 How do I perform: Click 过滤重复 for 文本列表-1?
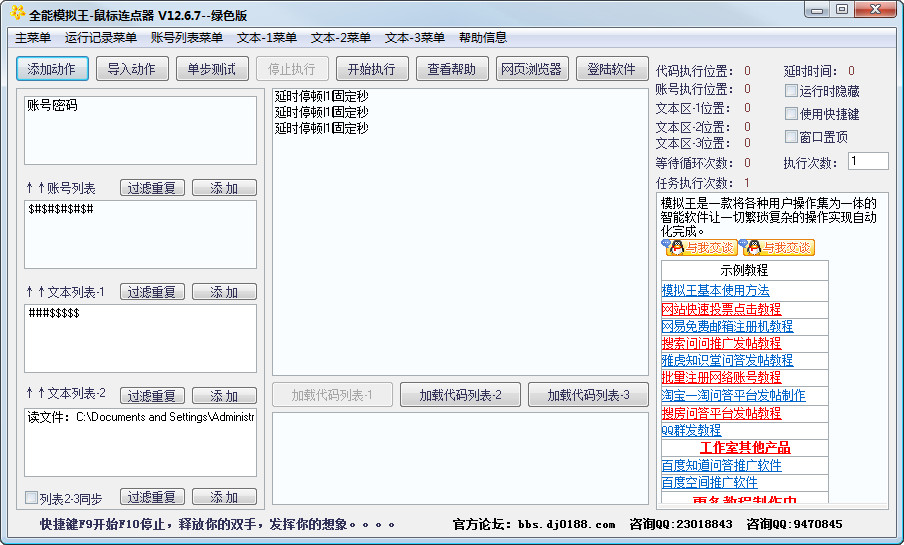click(x=152, y=292)
